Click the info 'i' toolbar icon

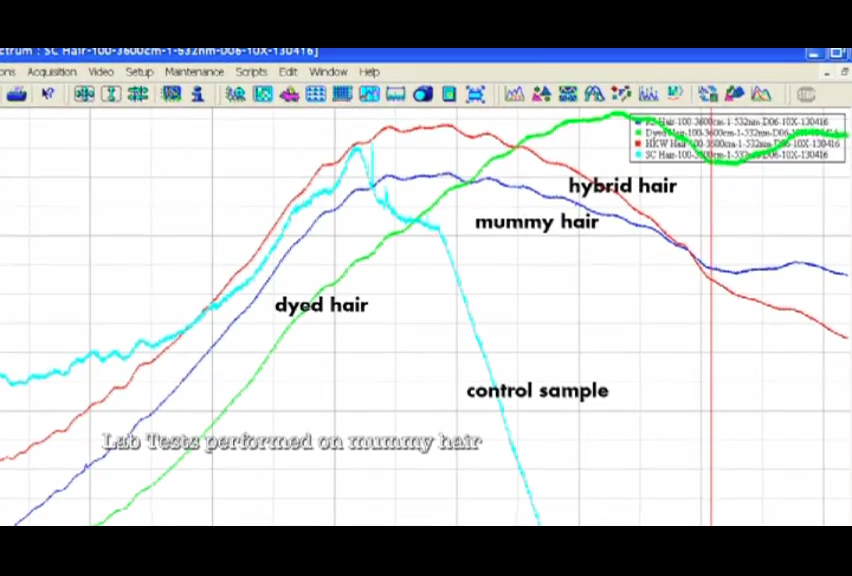click(198, 94)
